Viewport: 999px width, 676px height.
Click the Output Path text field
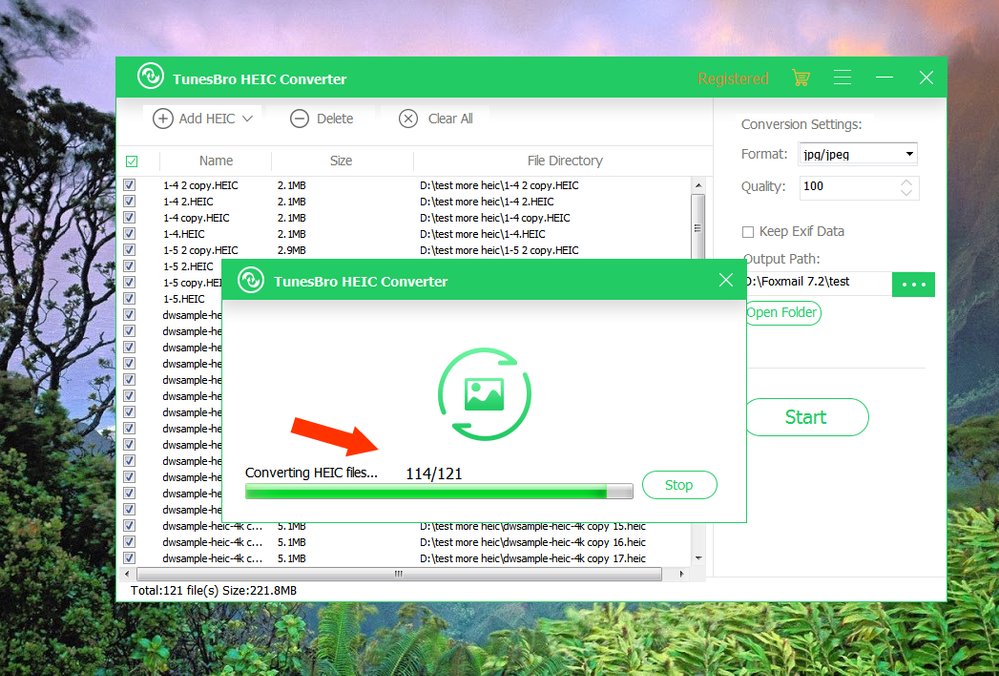[818, 282]
